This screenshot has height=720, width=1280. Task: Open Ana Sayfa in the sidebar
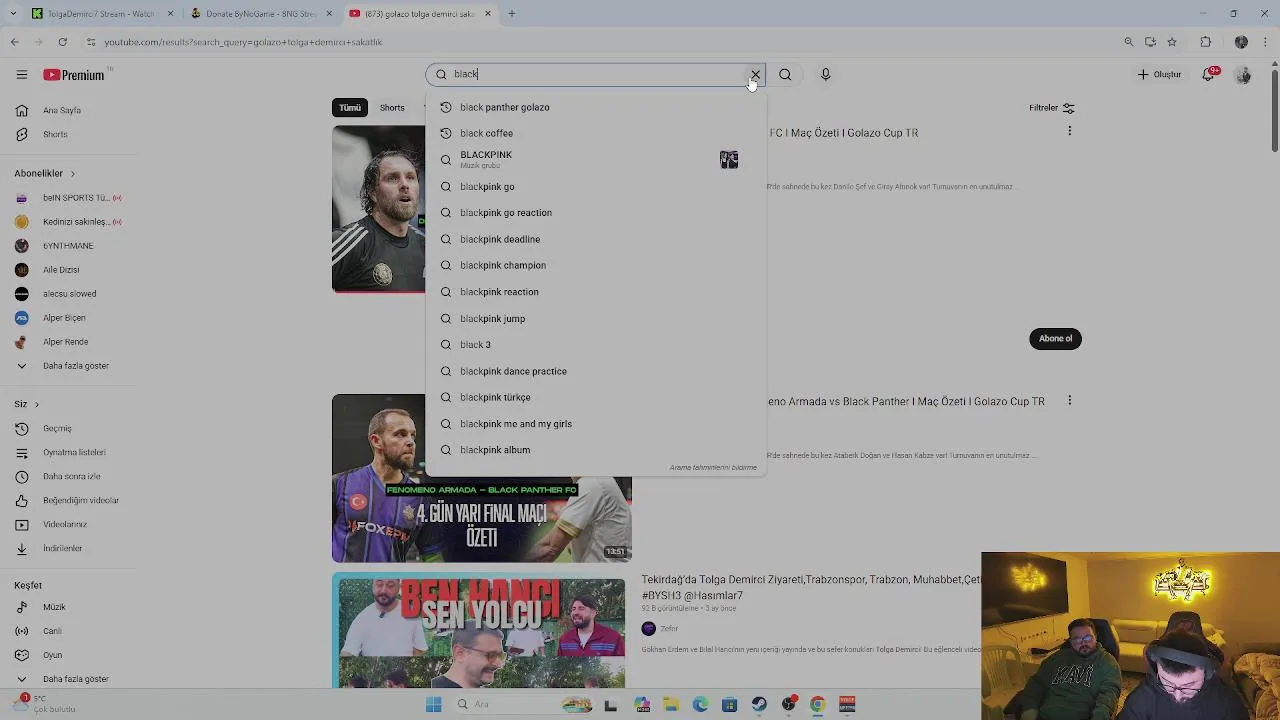[x=62, y=110]
